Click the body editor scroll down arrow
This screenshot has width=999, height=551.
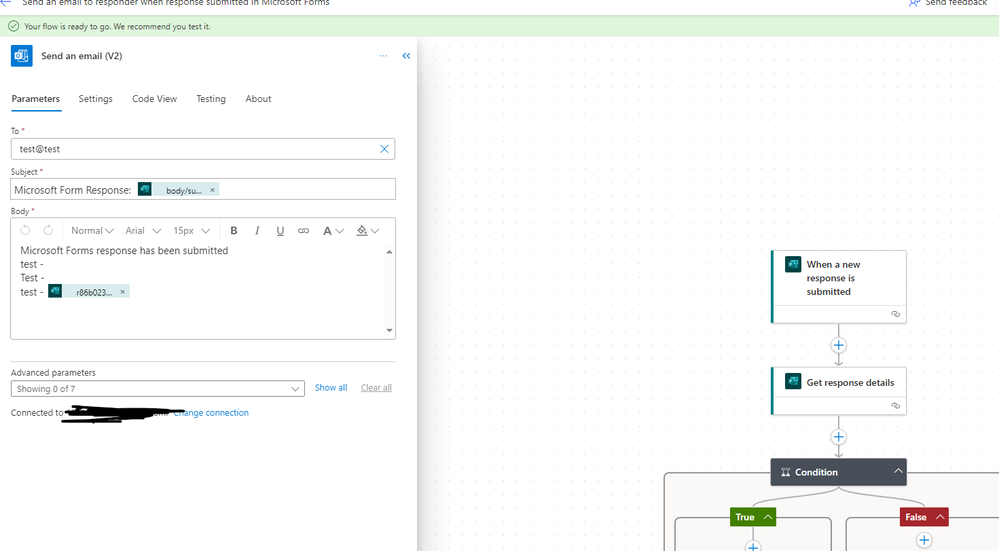coord(389,330)
